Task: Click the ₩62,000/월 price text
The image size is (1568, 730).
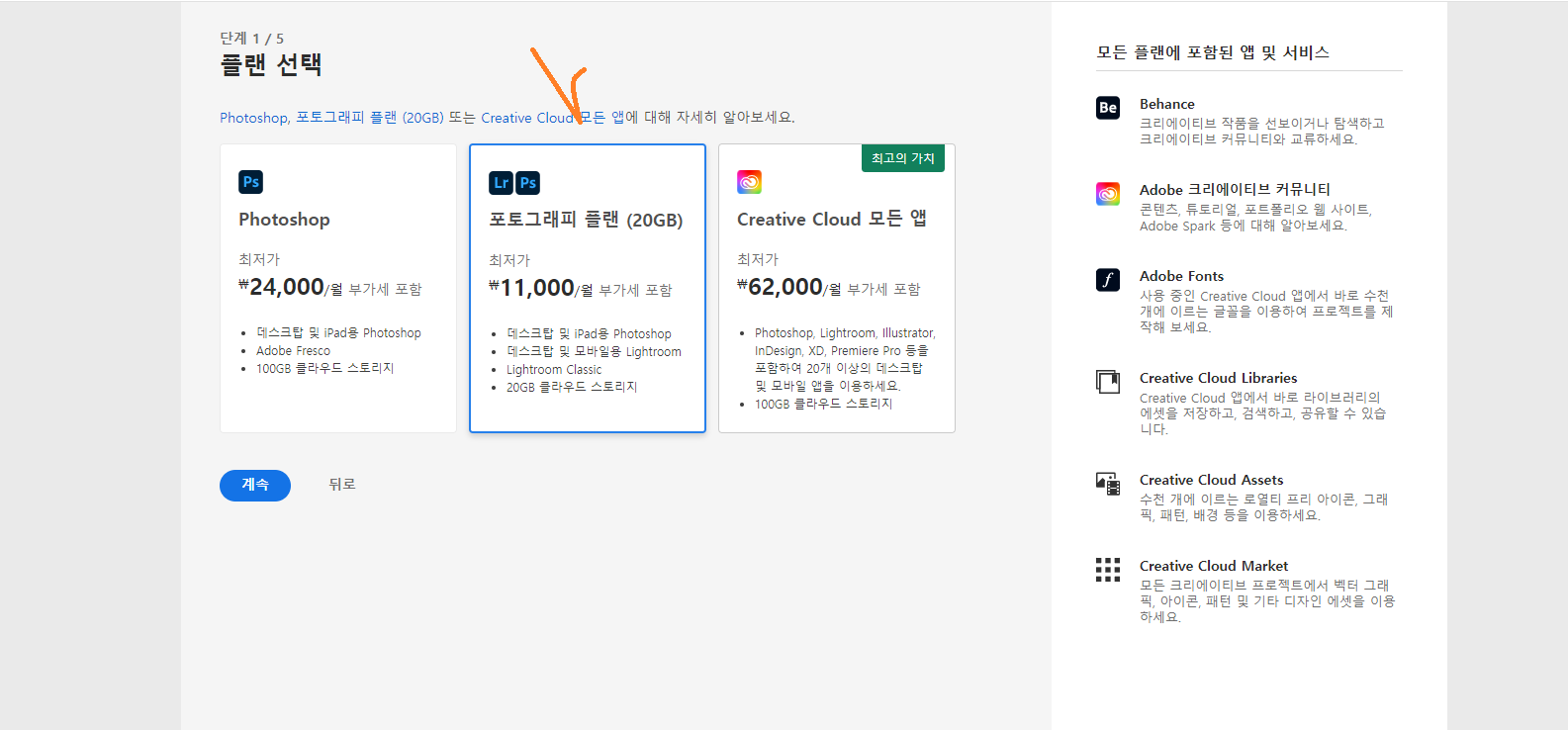Action: tap(789, 288)
